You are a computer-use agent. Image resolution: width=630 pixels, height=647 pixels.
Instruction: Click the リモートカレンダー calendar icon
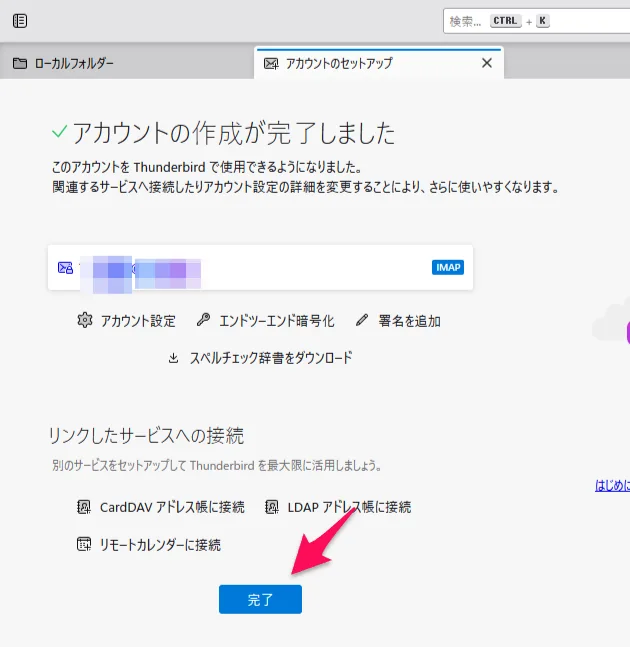[x=84, y=545]
